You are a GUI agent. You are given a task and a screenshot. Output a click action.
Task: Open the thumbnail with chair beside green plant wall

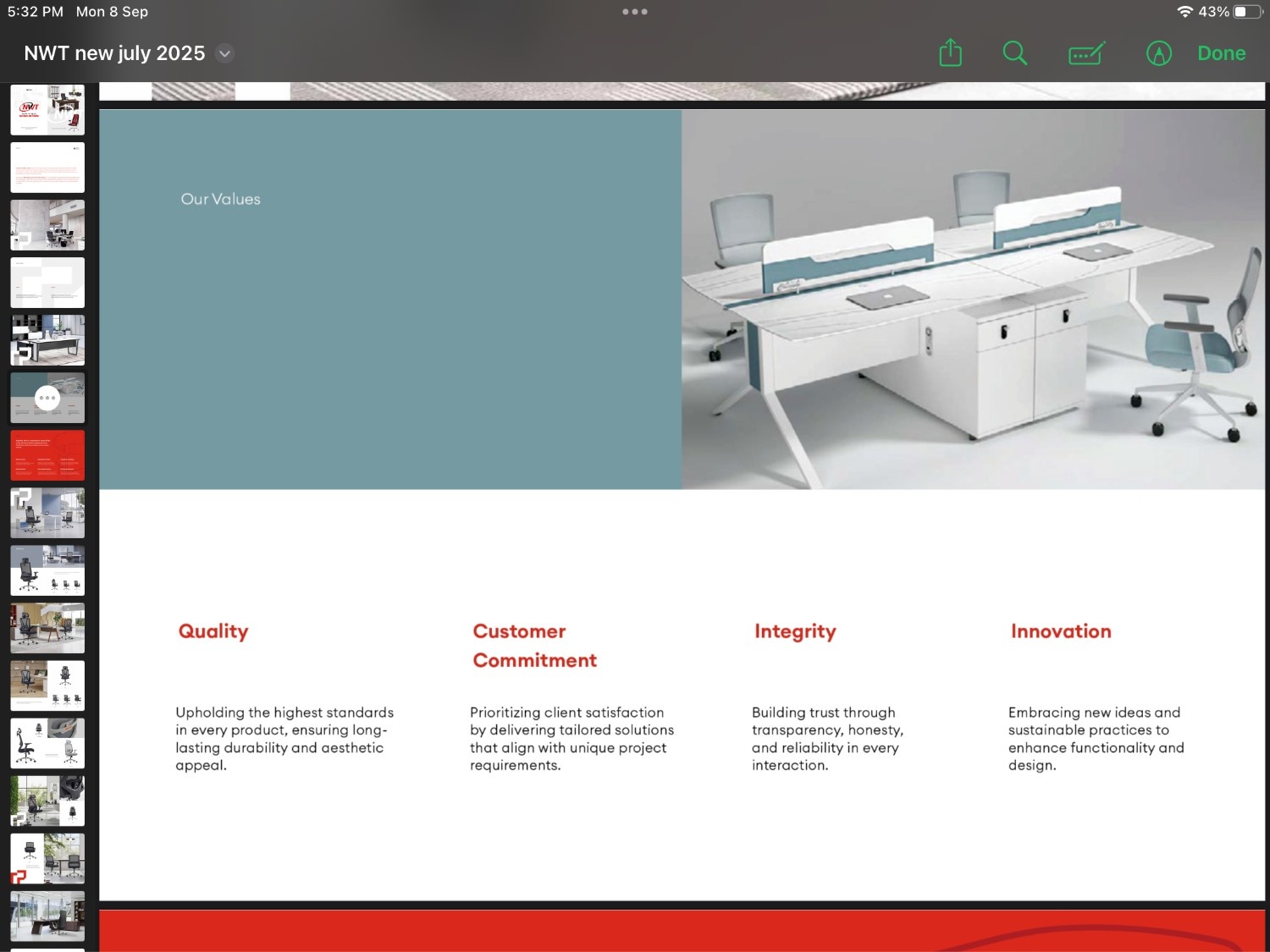coord(47,801)
